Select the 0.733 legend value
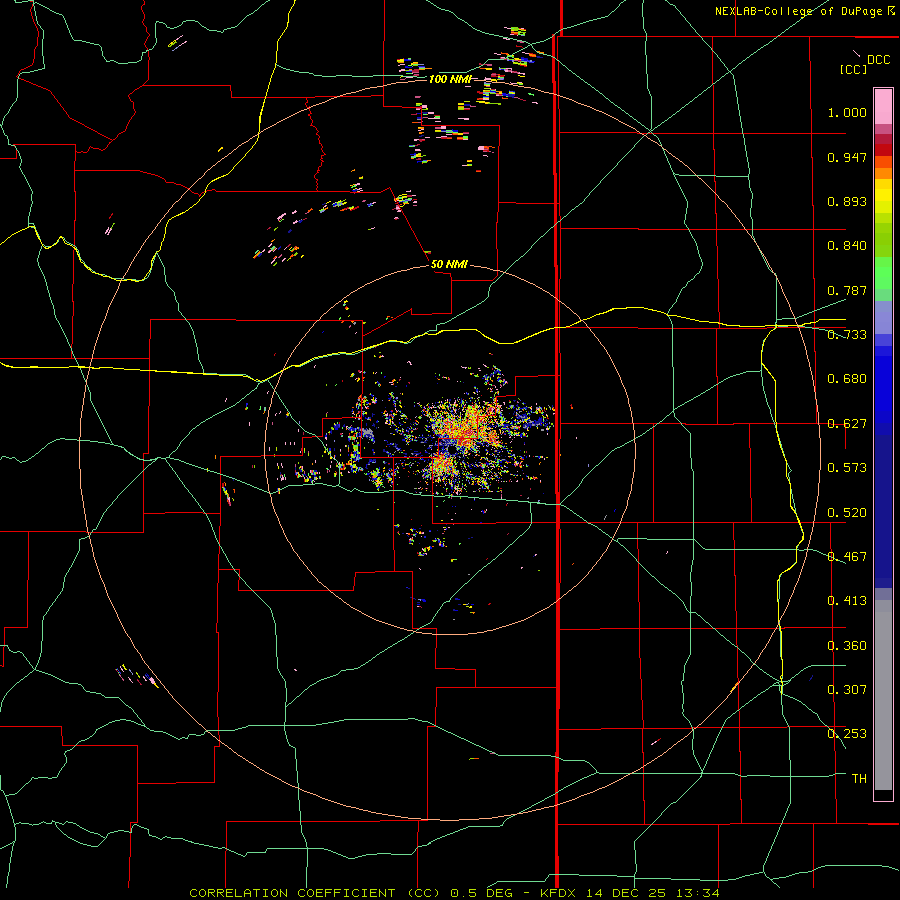This screenshot has width=900, height=900. click(847, 335)
